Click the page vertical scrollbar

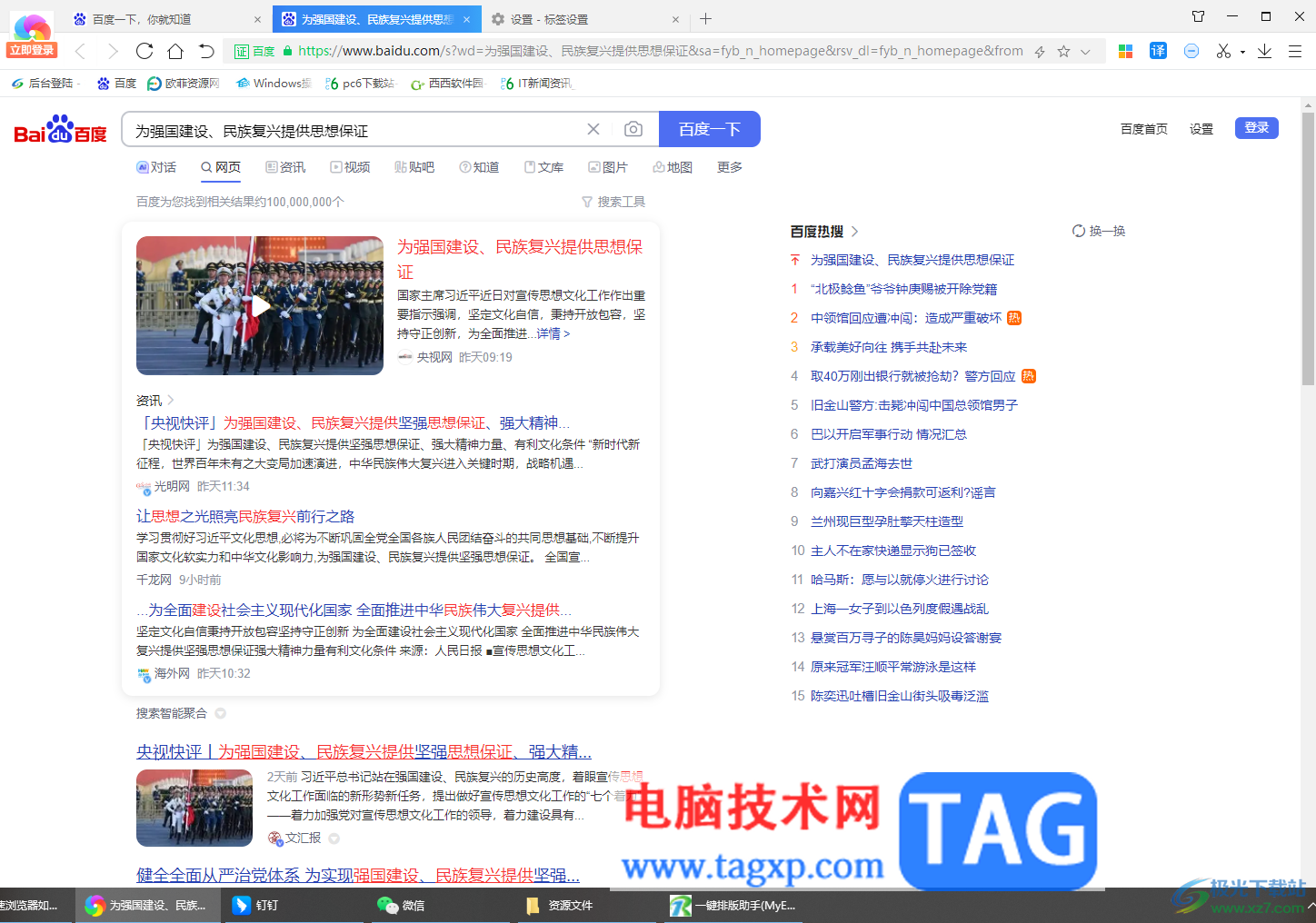[x=1308, y=249]
